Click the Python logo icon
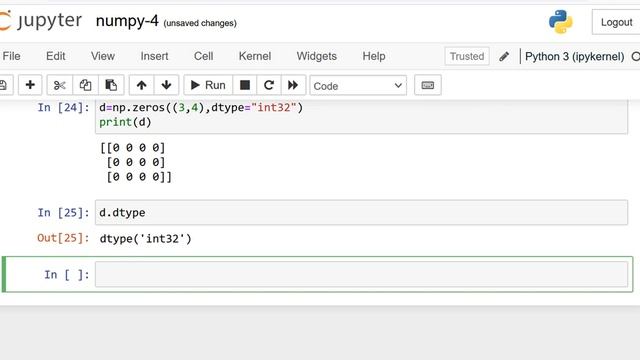 click(560, 22)
